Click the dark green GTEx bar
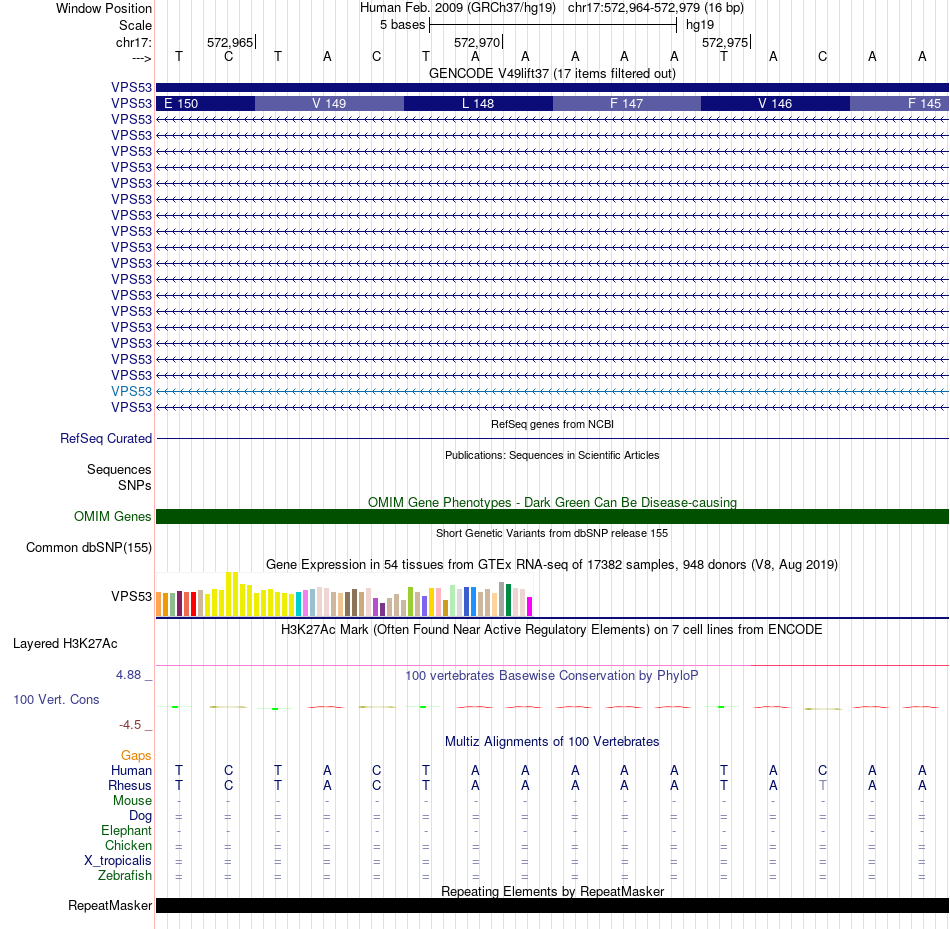Image resolution: width=950 pixels, height=929 pixels. coord(508,600)
